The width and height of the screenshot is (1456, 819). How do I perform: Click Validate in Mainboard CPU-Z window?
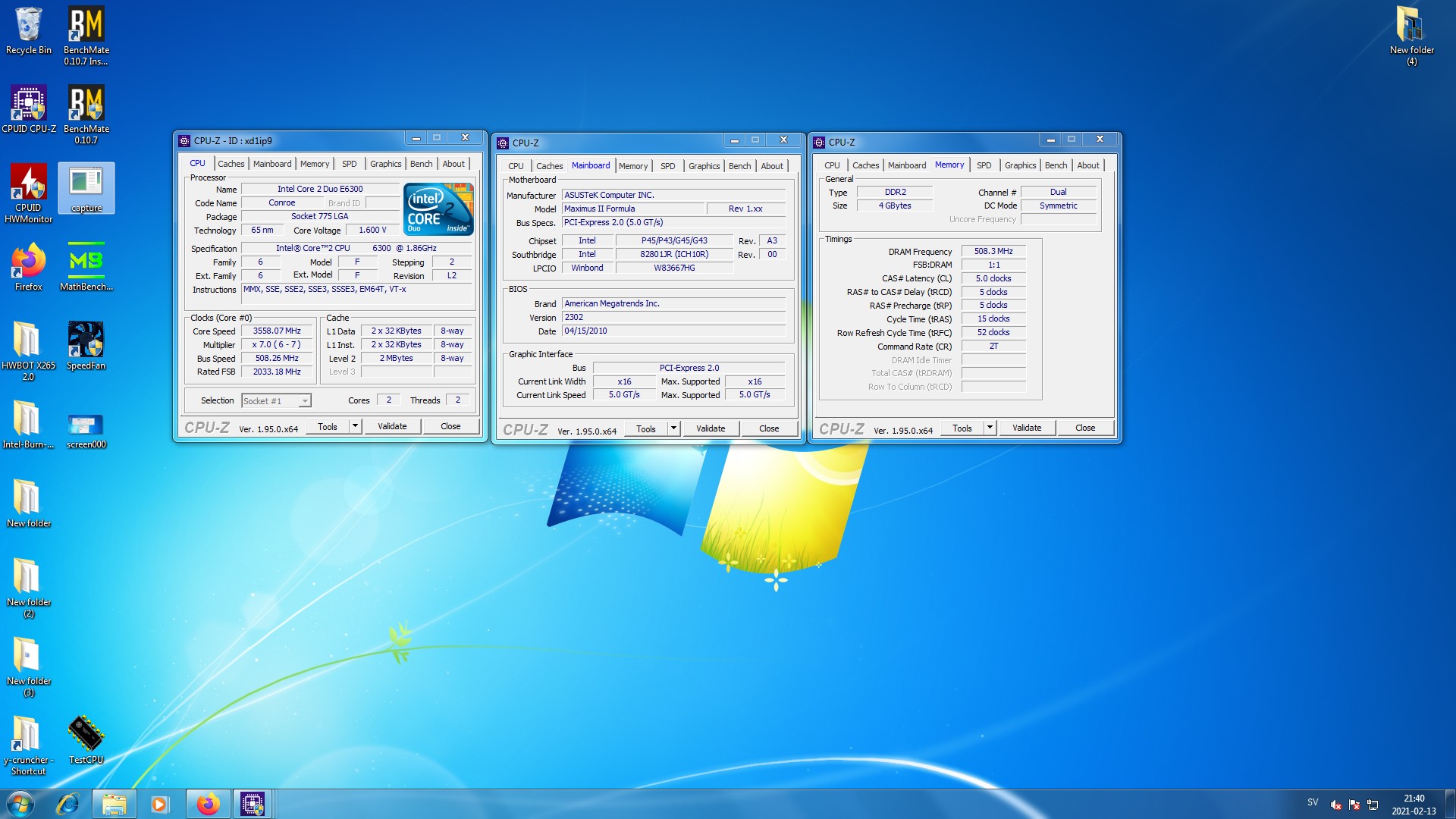pos(711,428)
